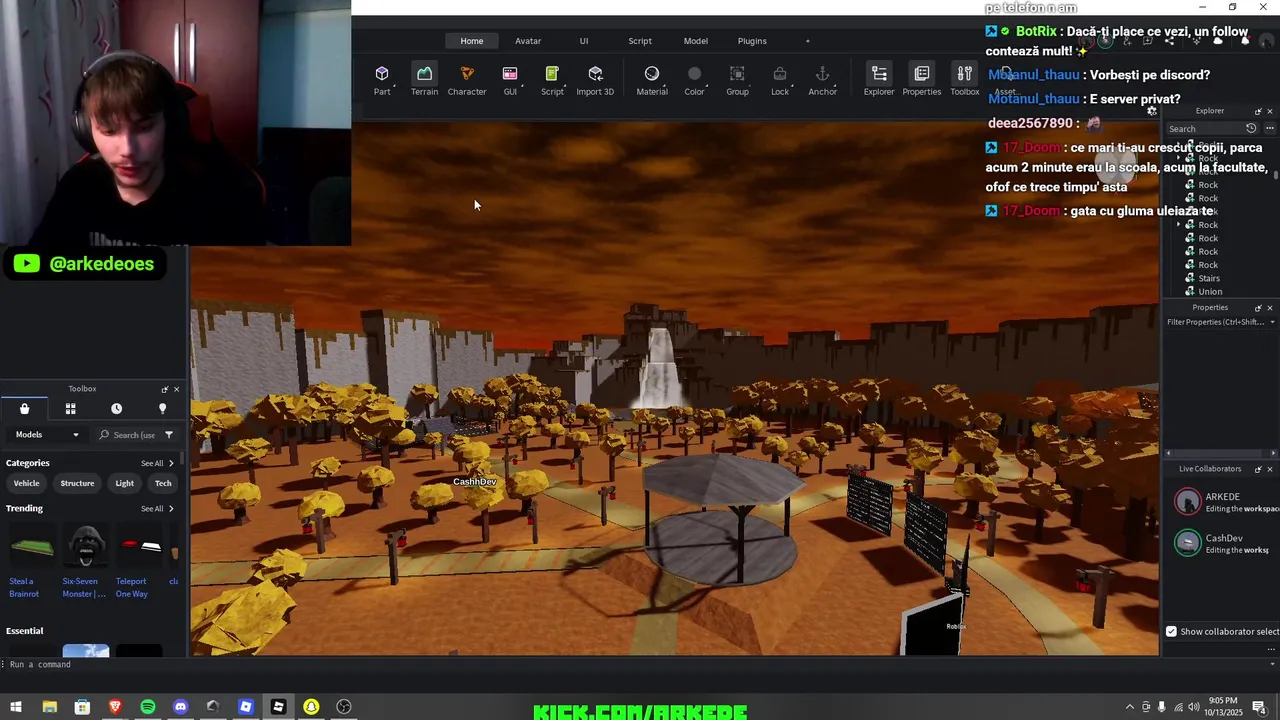The image size is (1280, 720).
Task: Click the Toolbox search field
Action: point(134,435)
